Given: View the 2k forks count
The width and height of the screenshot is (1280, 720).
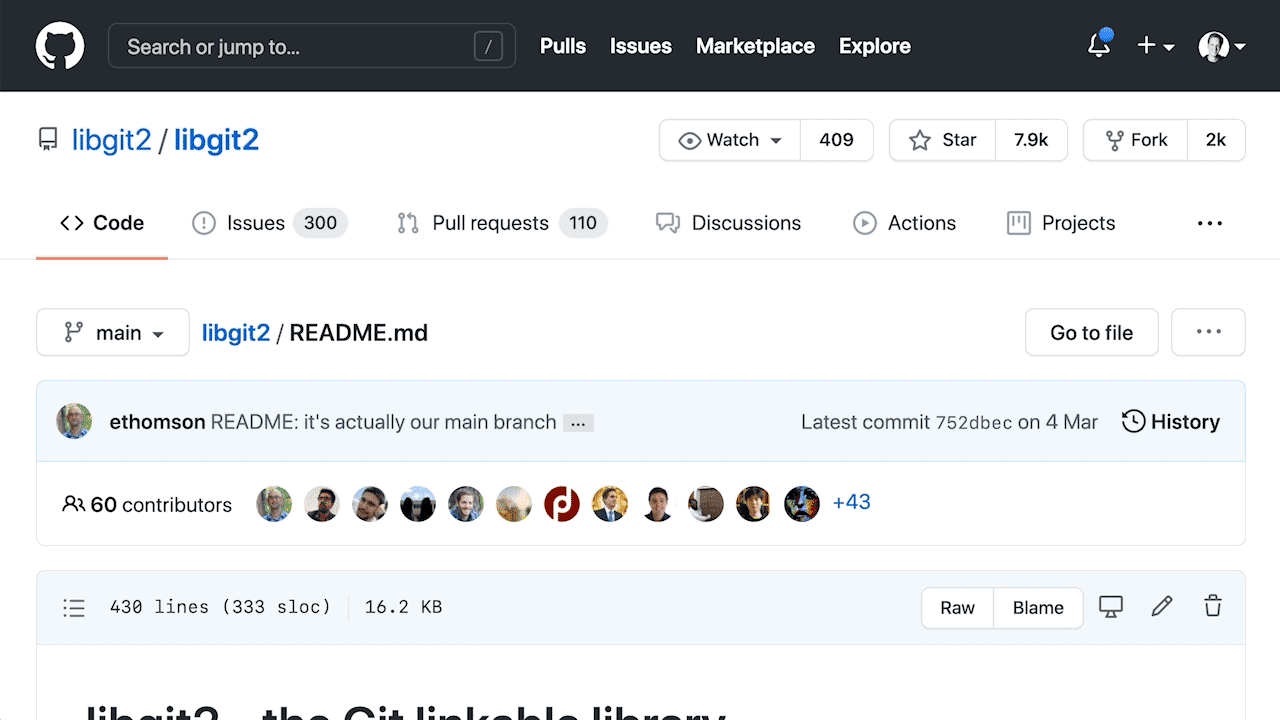Looking at the screenshot, I should pyautogui.click(x=1216, y=140).
